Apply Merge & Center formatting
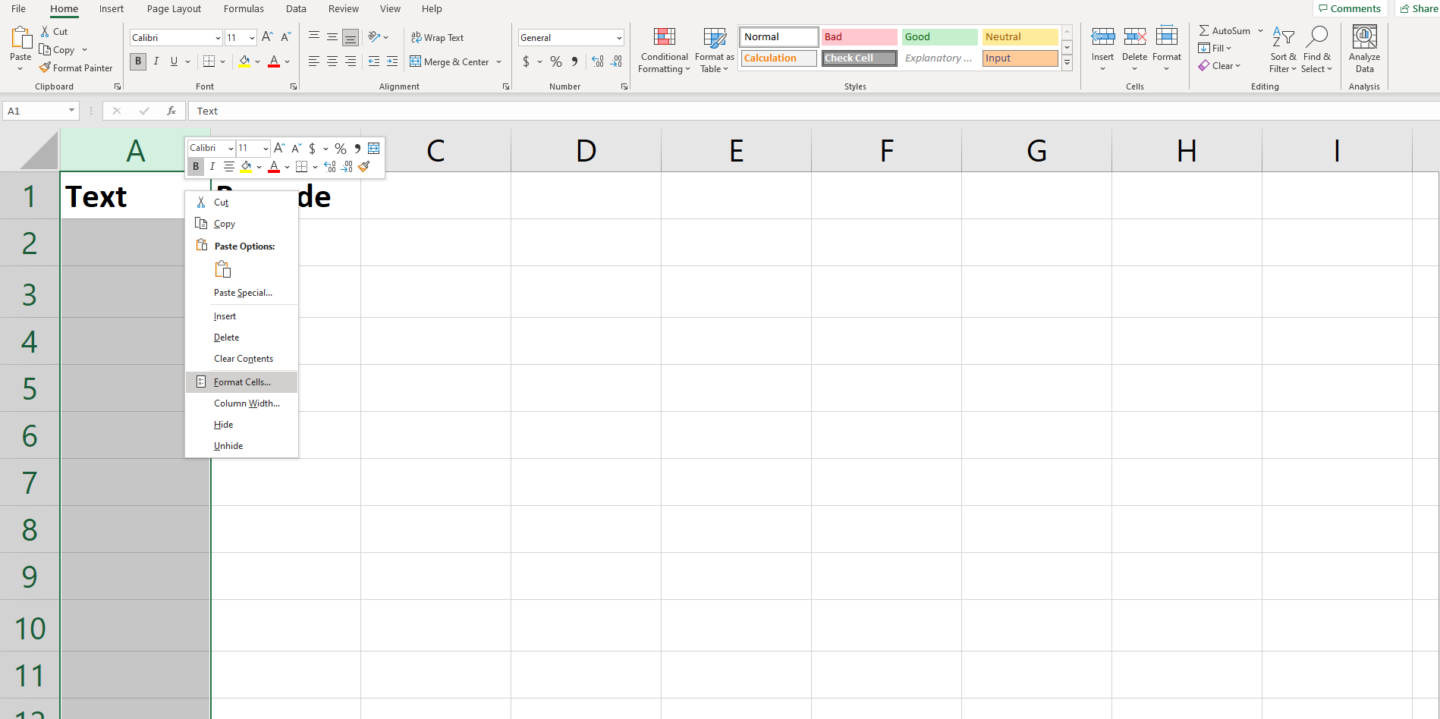Screen dimensions: 1440x719 point(450,61)
